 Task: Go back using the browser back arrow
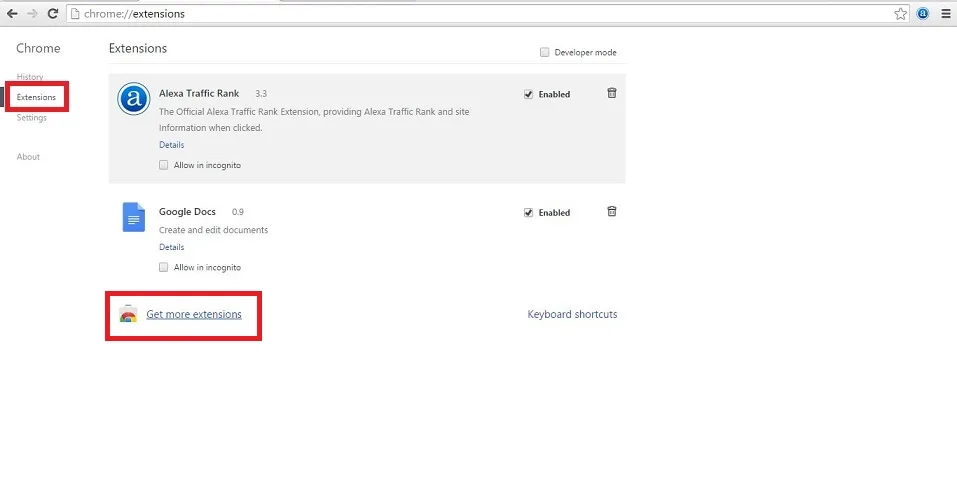[12, 13]
